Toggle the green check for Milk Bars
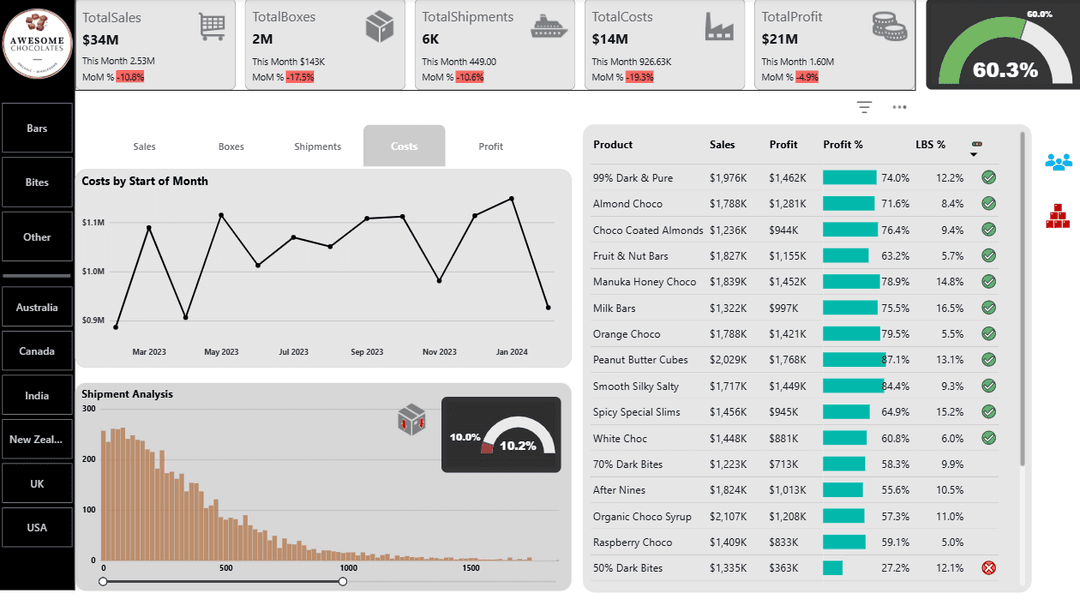 (x=988, y=308)
